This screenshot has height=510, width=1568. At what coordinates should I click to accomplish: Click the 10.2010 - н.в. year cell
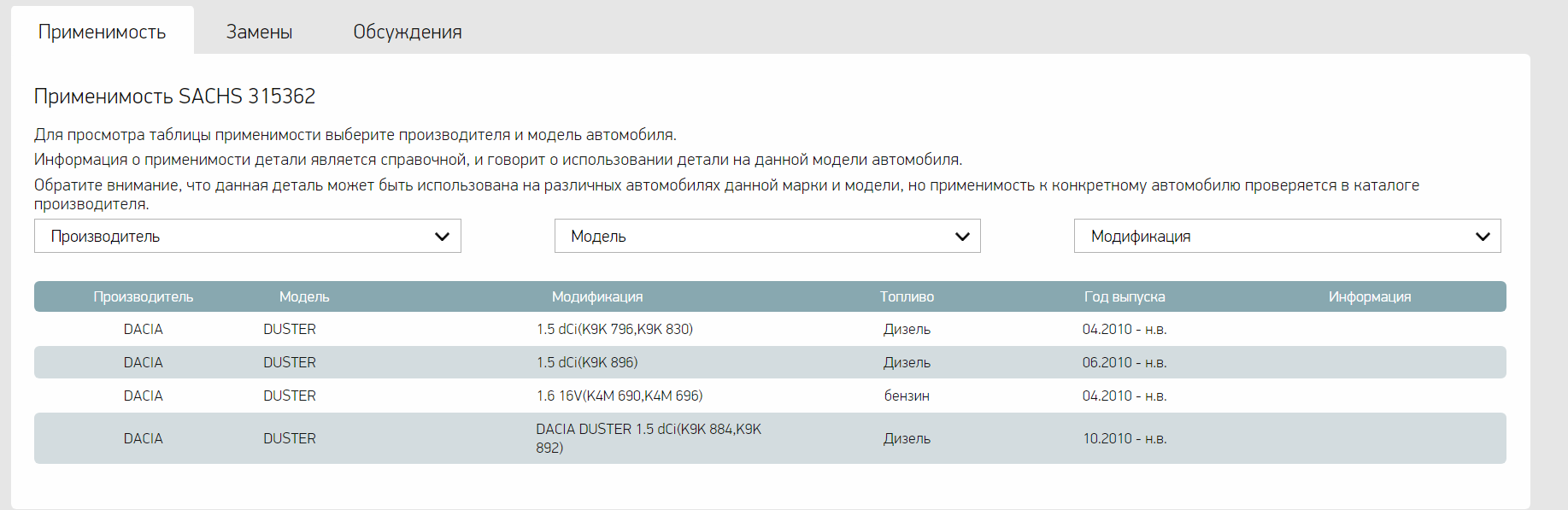[1125, 438]
